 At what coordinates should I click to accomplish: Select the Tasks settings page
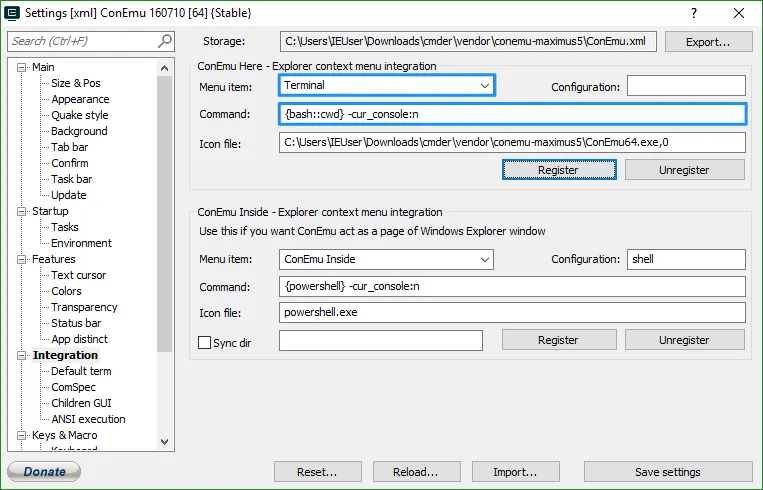coord(65,227)
